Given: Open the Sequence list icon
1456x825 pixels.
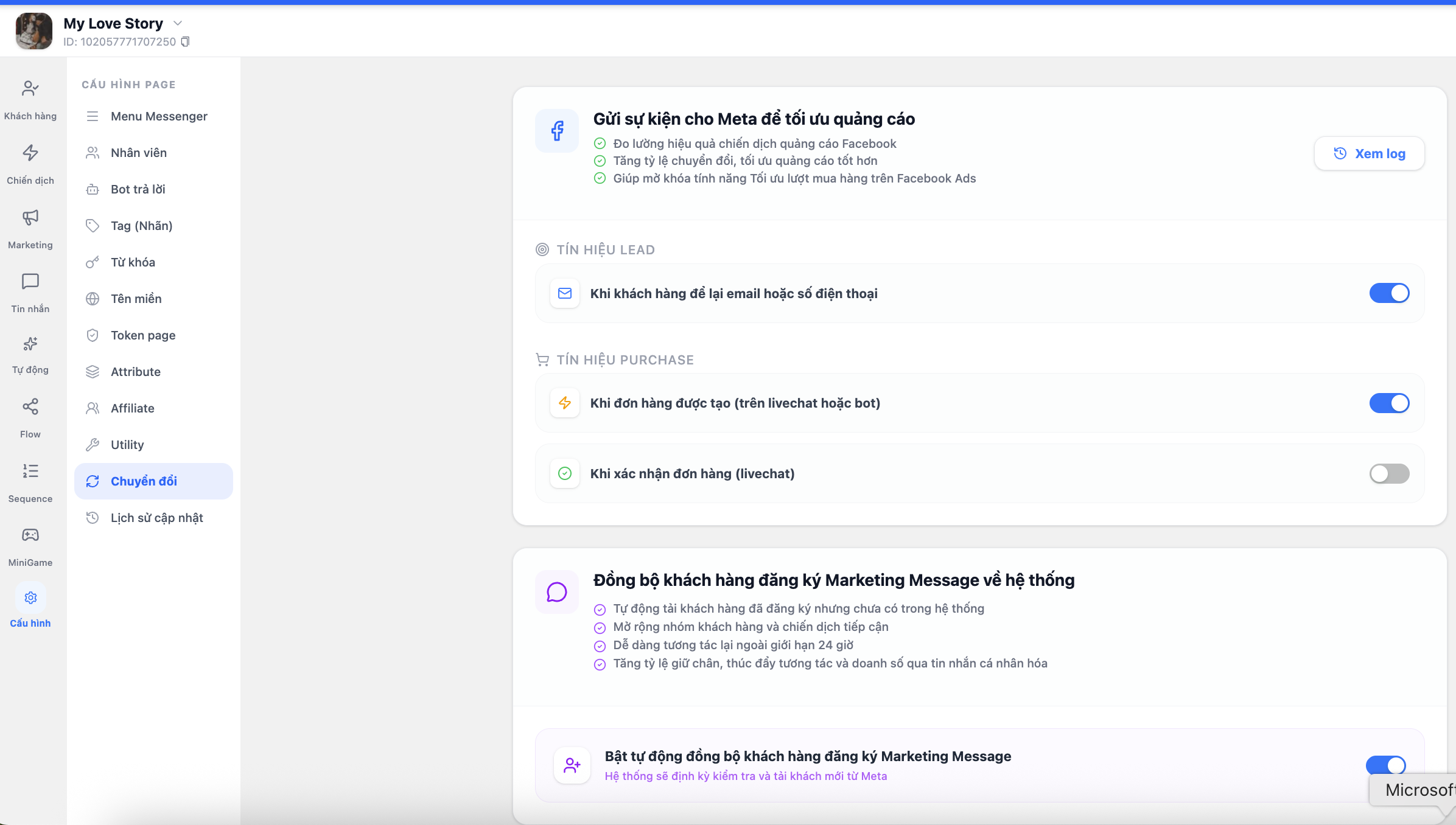Looking at the screenshot, I should [30, 471].
